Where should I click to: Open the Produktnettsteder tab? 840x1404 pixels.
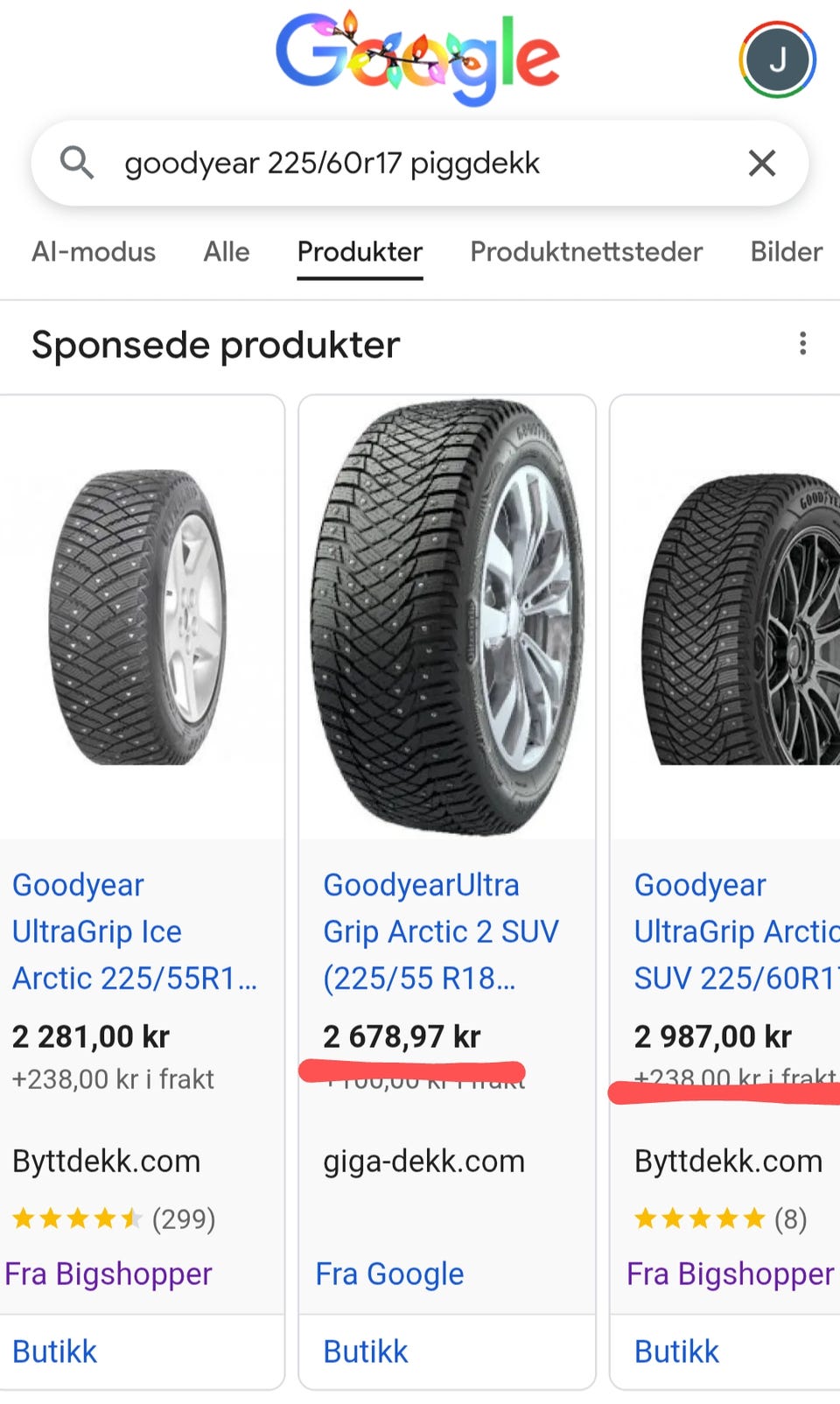[x=586, y=252]
